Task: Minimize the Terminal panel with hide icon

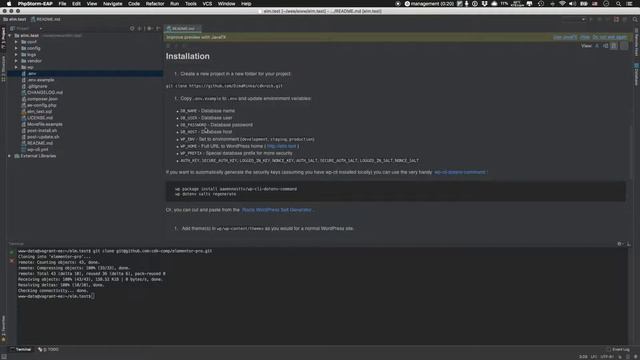Action: (x=629, y=244)
